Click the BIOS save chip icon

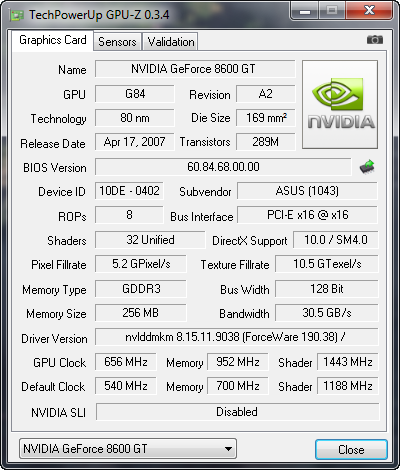(367, 167)
